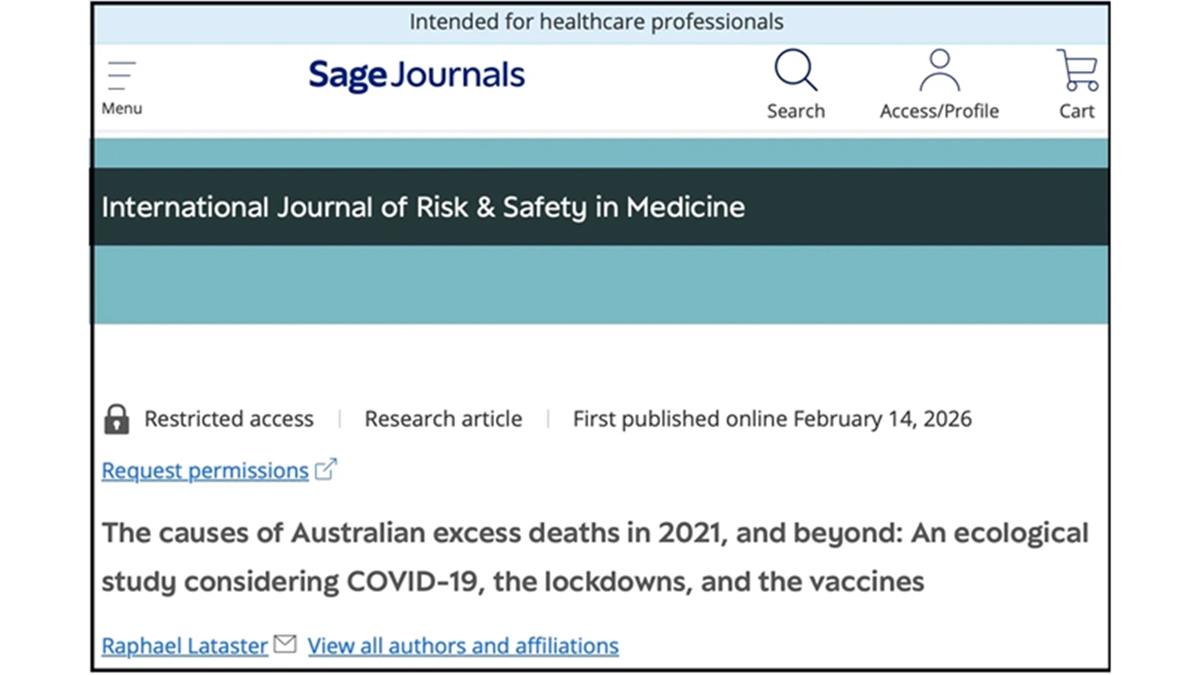Viewport: 1200px width, 675px height.
Task: Click the 'Cart' text label
Action: 1077,111
